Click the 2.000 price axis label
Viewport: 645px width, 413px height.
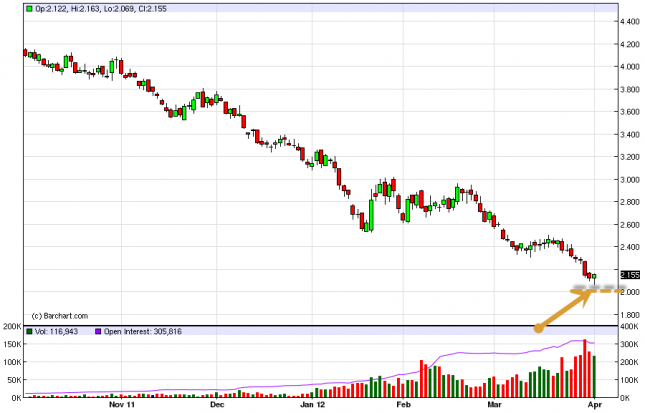(x=630, y=292)
